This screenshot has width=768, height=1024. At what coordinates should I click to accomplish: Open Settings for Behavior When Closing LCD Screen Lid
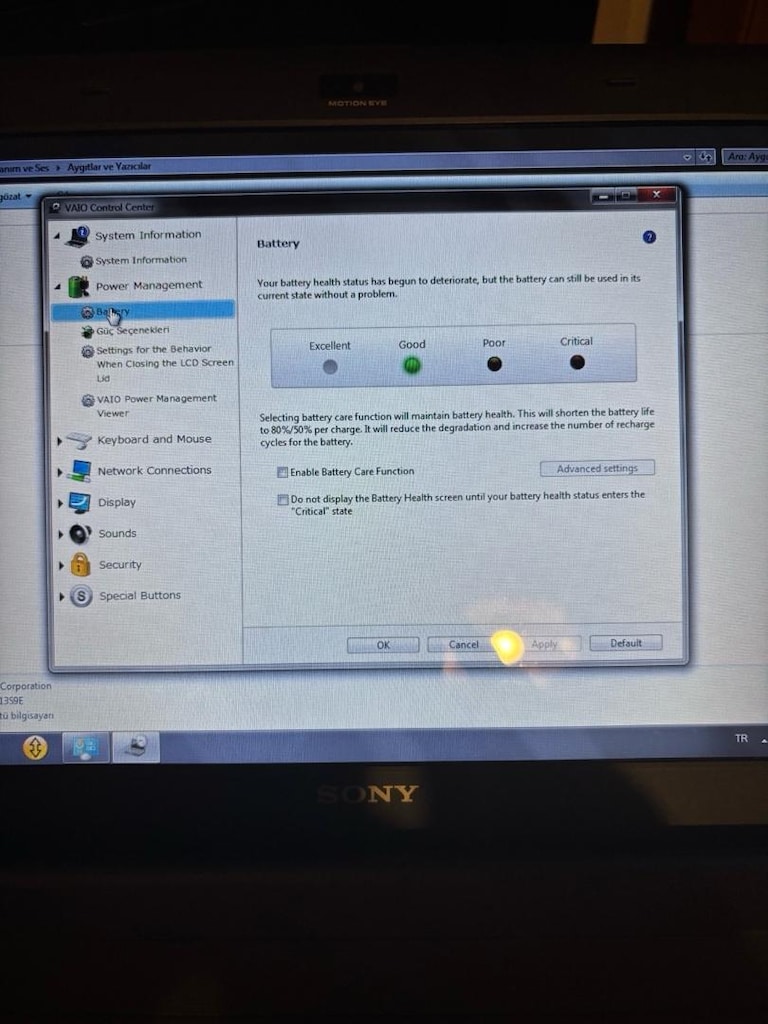coord(165,363)
